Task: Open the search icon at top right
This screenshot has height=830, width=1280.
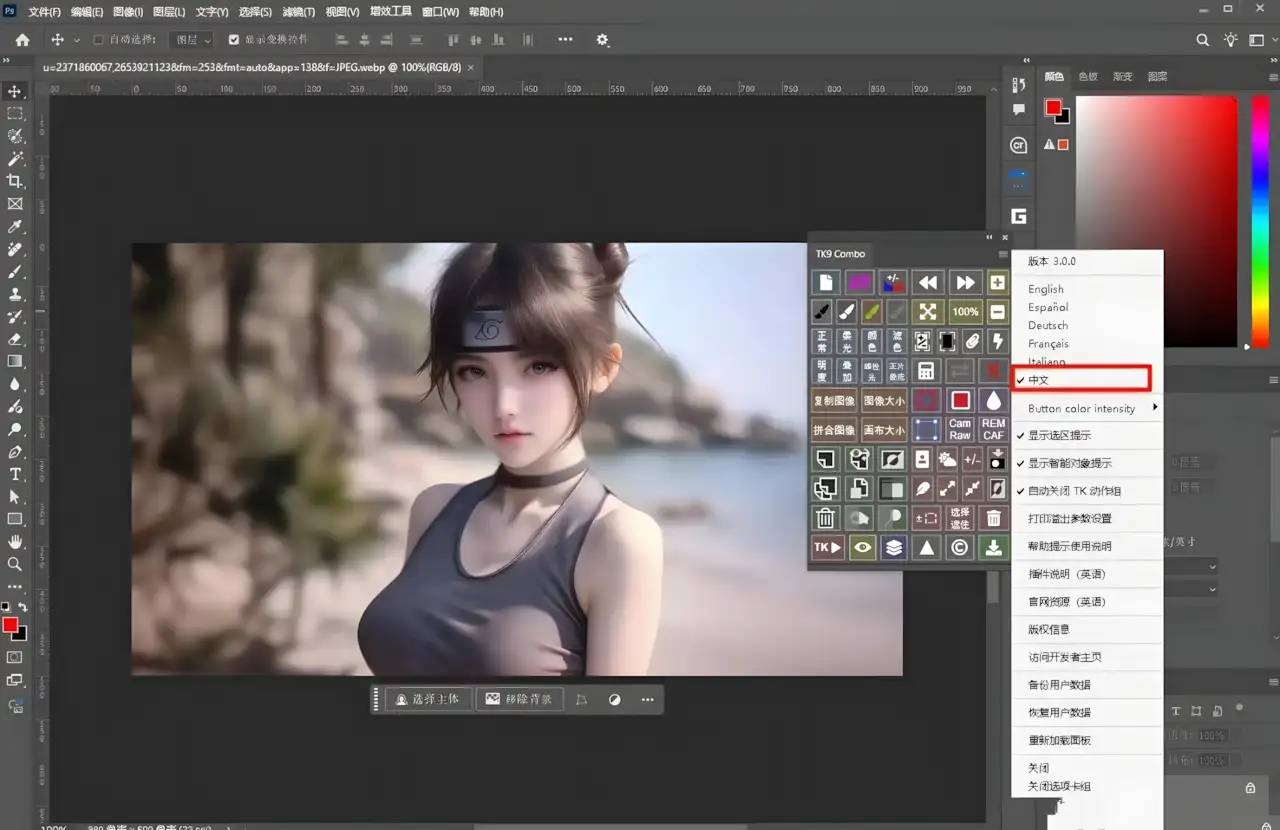Action: (1203, 40)
